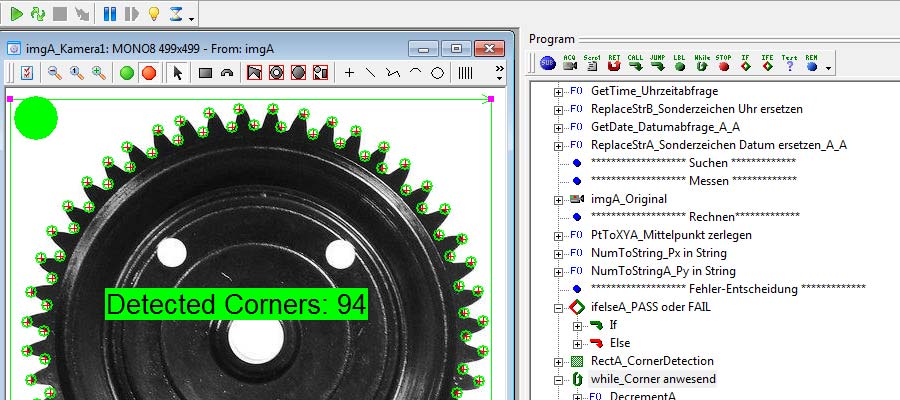Insert a Test step with question mark
The width and height of the screenshot is (900, 400).
coord(789,63)
